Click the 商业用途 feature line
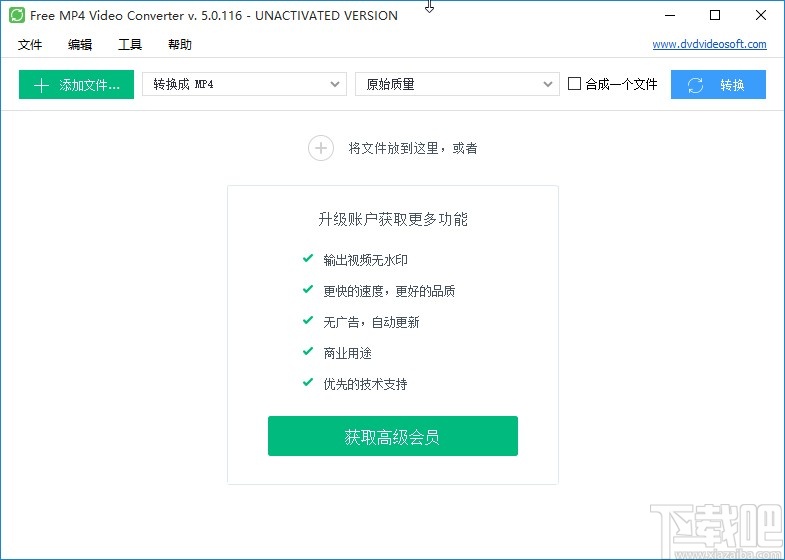 tap(347, 353)
